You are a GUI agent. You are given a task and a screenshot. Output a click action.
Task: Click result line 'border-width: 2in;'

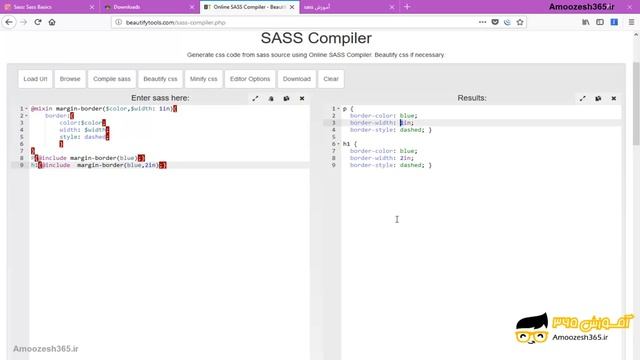pos(382,158)
